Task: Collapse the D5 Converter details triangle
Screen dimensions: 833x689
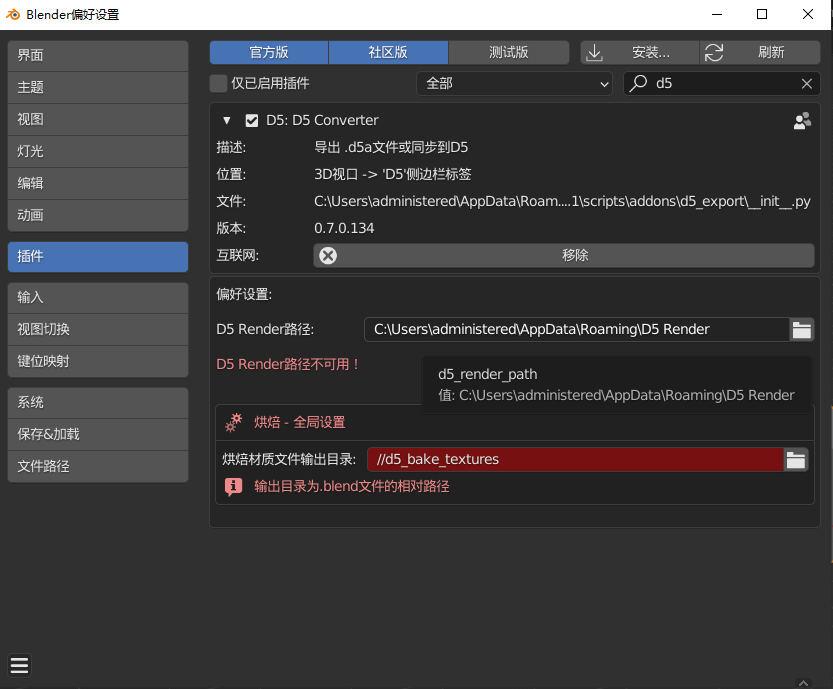Action: point(227,121)
